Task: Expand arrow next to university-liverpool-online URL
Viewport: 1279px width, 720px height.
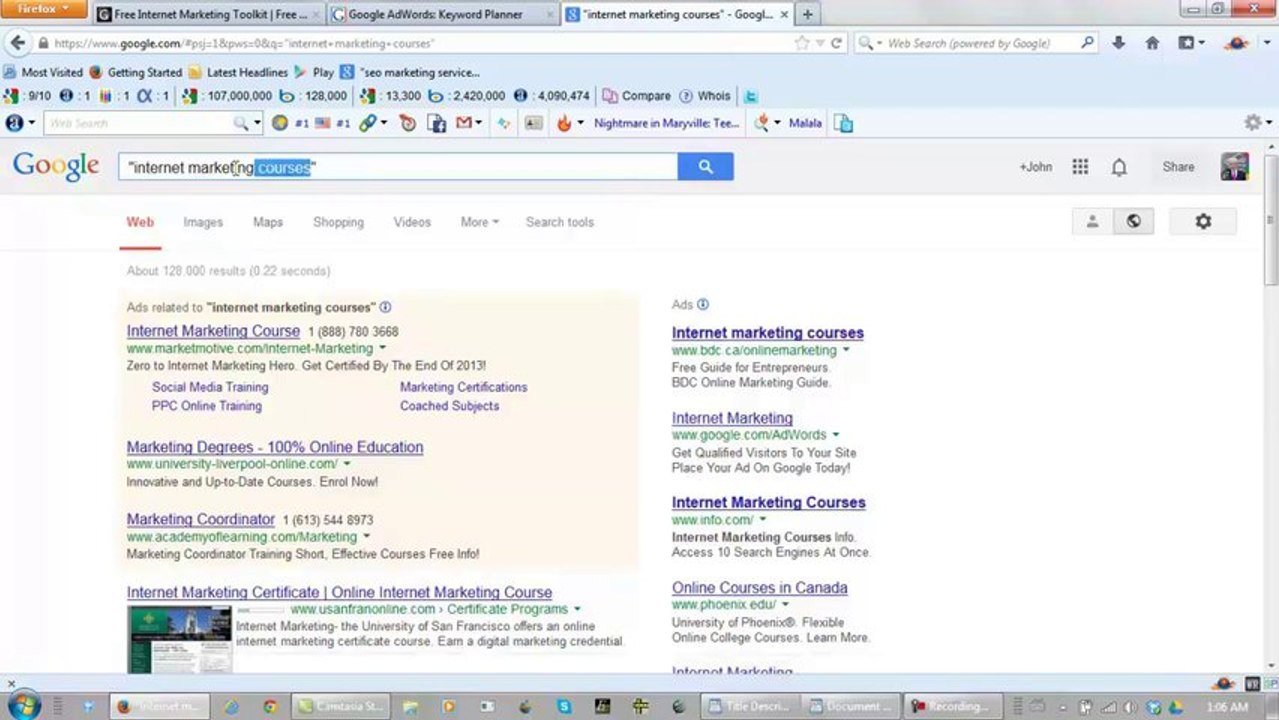Action: click(x=347, y=464)
